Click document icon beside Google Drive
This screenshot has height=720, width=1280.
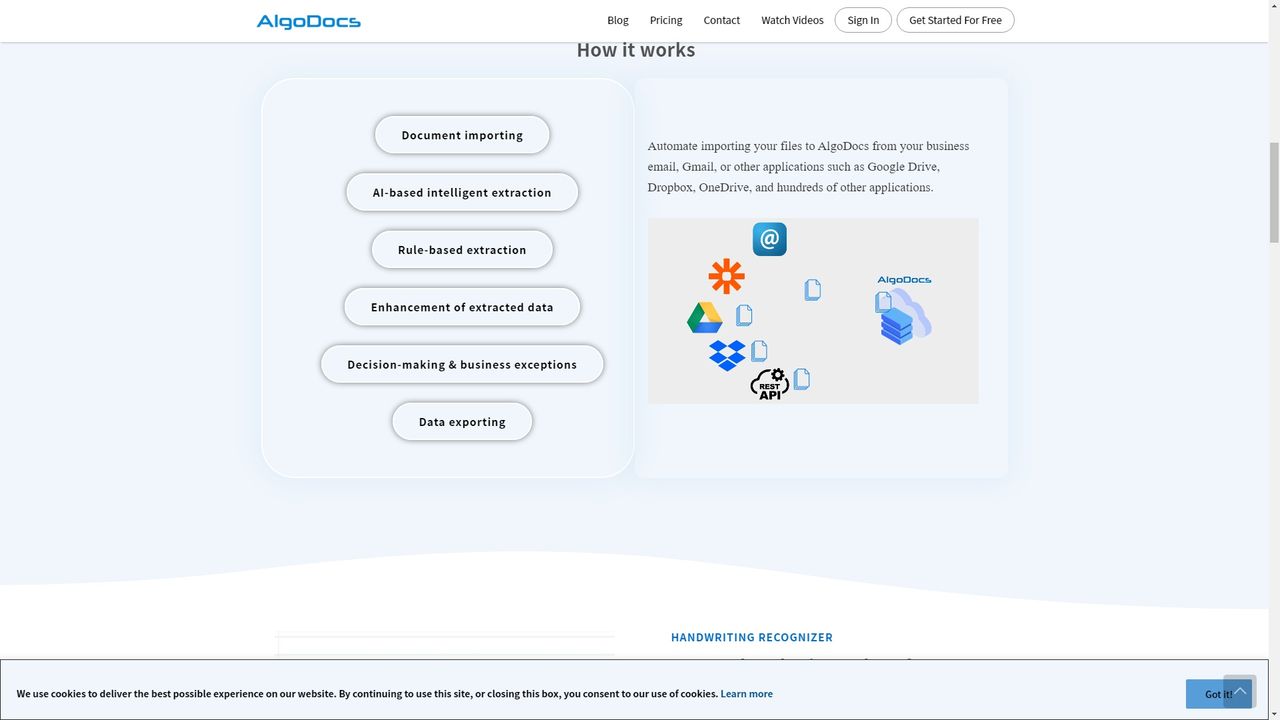click(744, 315)
